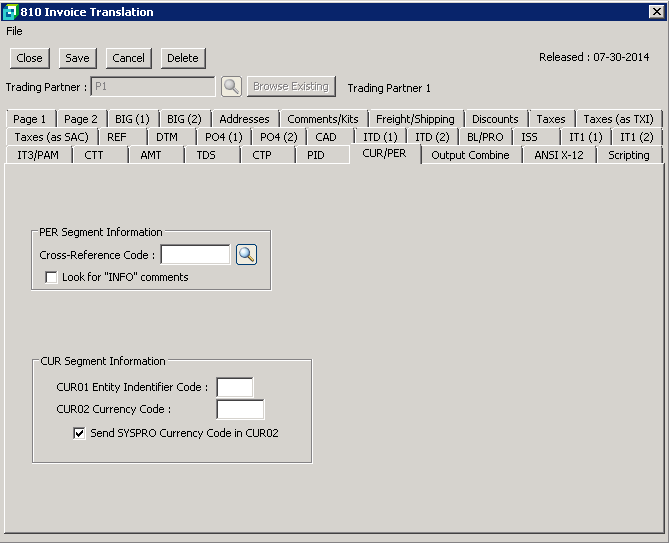Image resolution: width=669 pixels, height=543 pixels.
Task: Click the Delete button
Action: point(182,58)
